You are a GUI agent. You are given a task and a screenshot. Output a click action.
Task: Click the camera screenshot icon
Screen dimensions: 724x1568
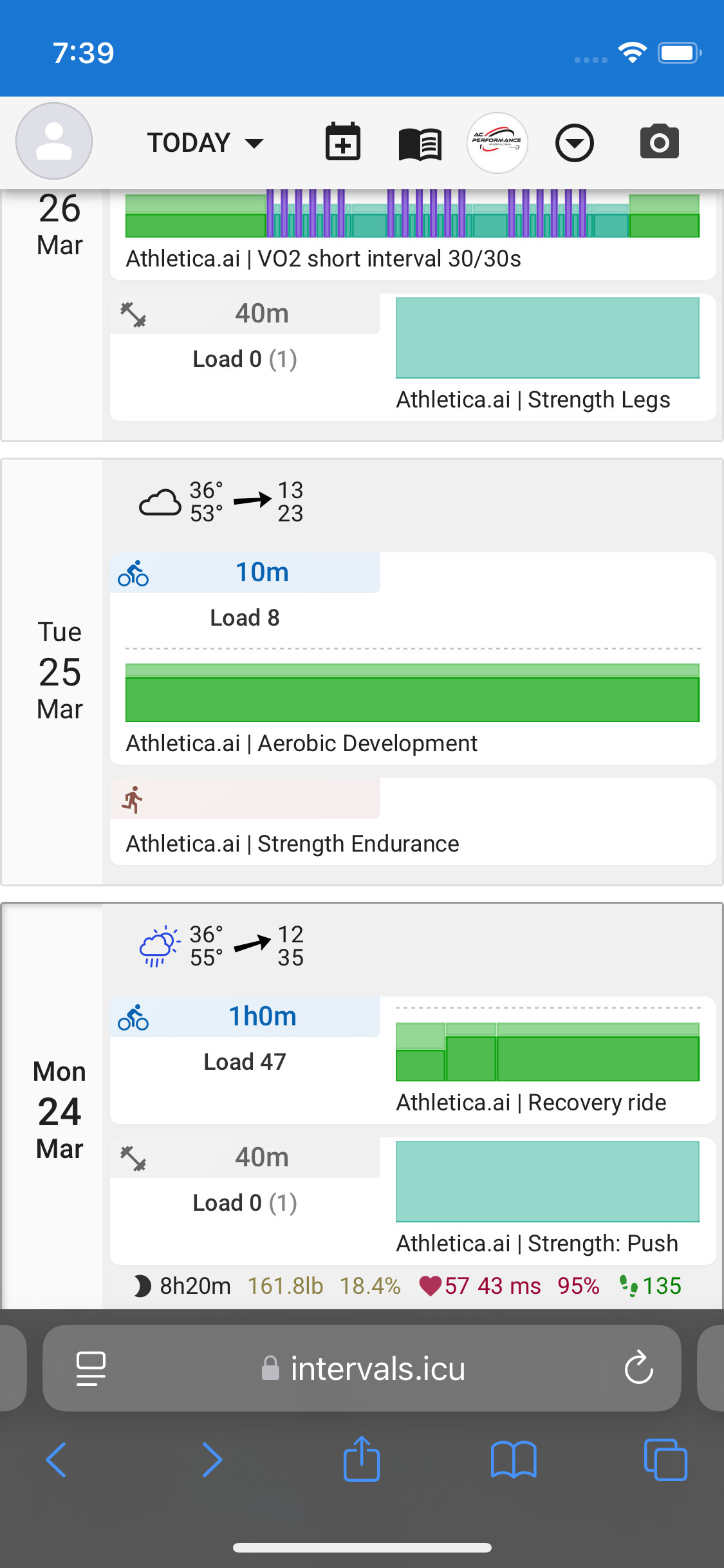pos(659,142)
